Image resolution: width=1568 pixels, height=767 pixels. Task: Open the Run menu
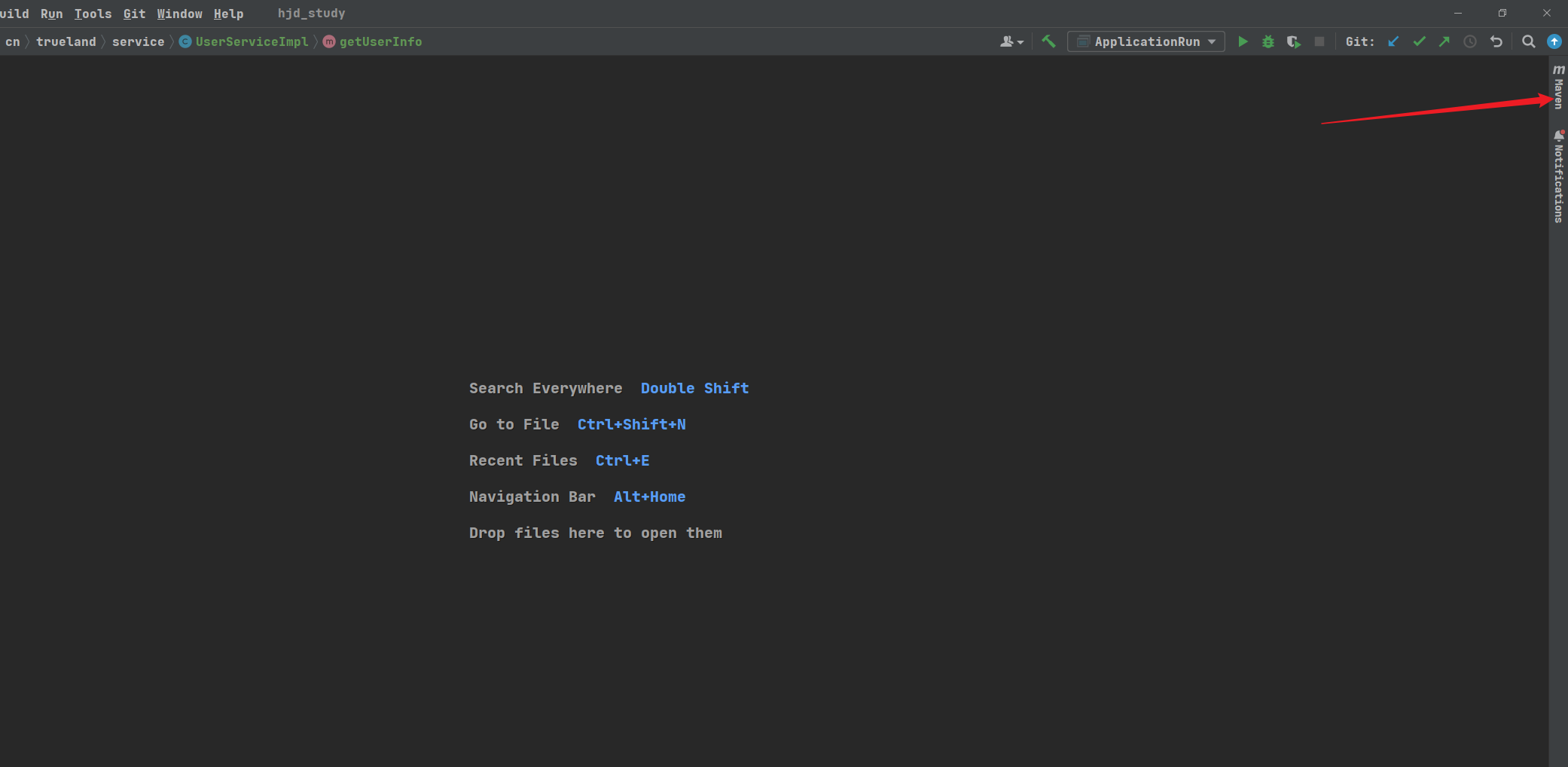(51, 14)
